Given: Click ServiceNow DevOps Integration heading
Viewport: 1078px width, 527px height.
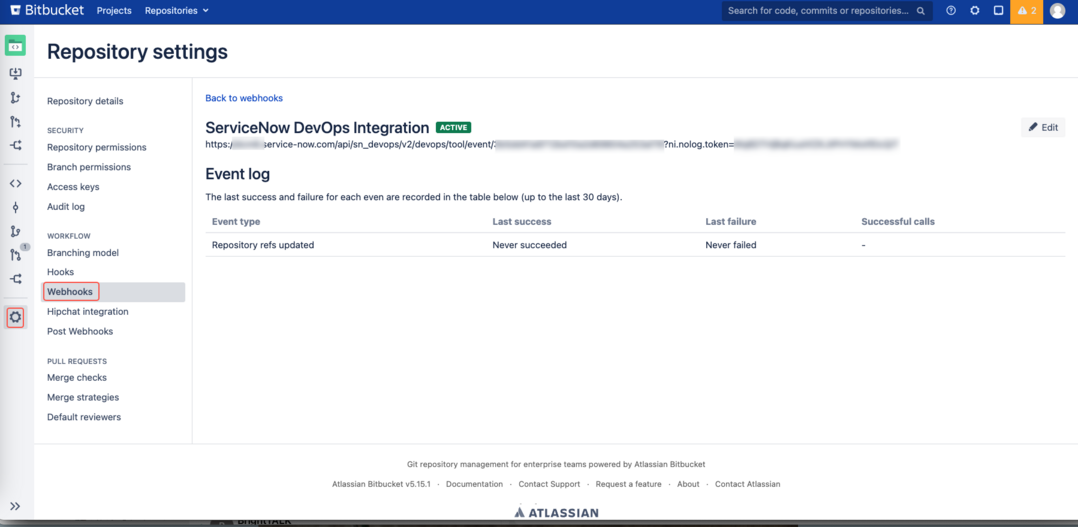Looking at the screenshot, I should point(317,127).
